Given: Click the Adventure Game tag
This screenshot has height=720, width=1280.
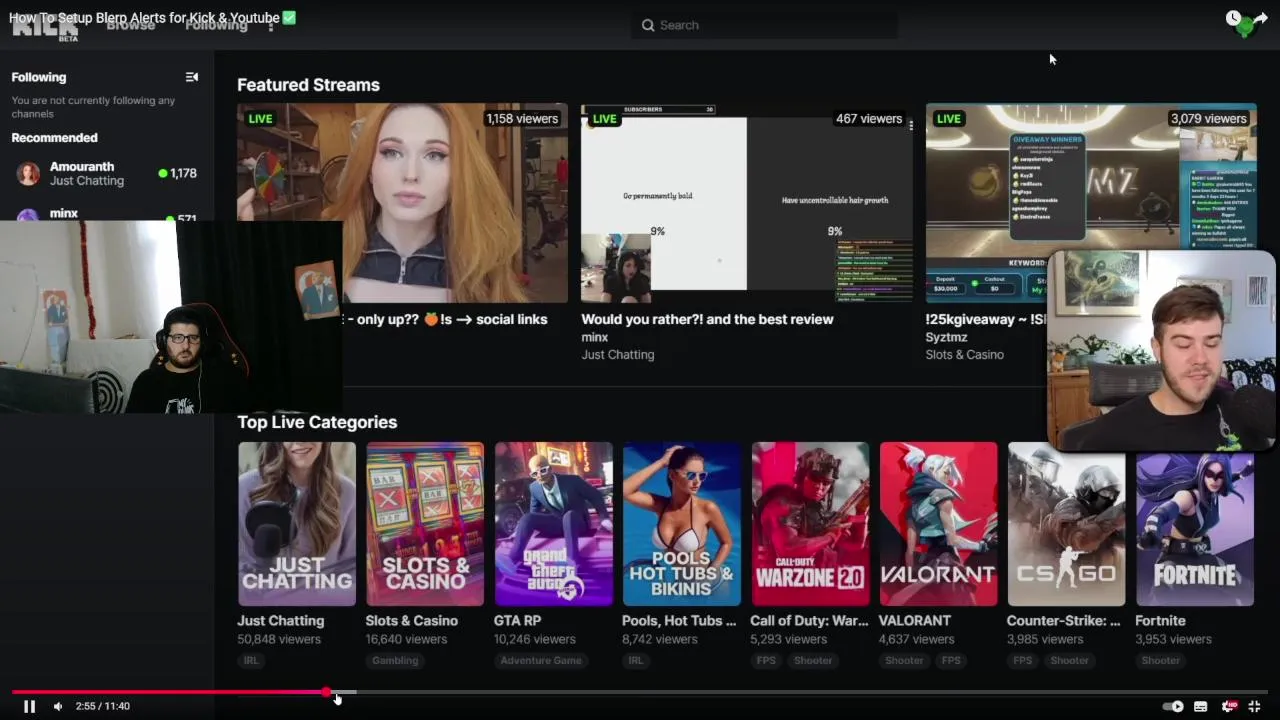Looking at the screenshot, I should tap(541, 660).
